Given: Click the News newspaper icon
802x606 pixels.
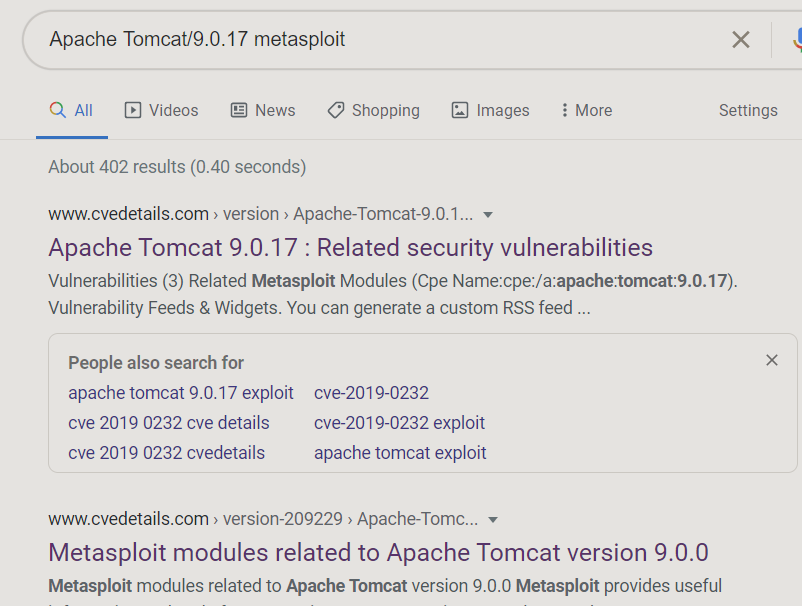Looking at the screenshot, I should (x=239, y=111).
